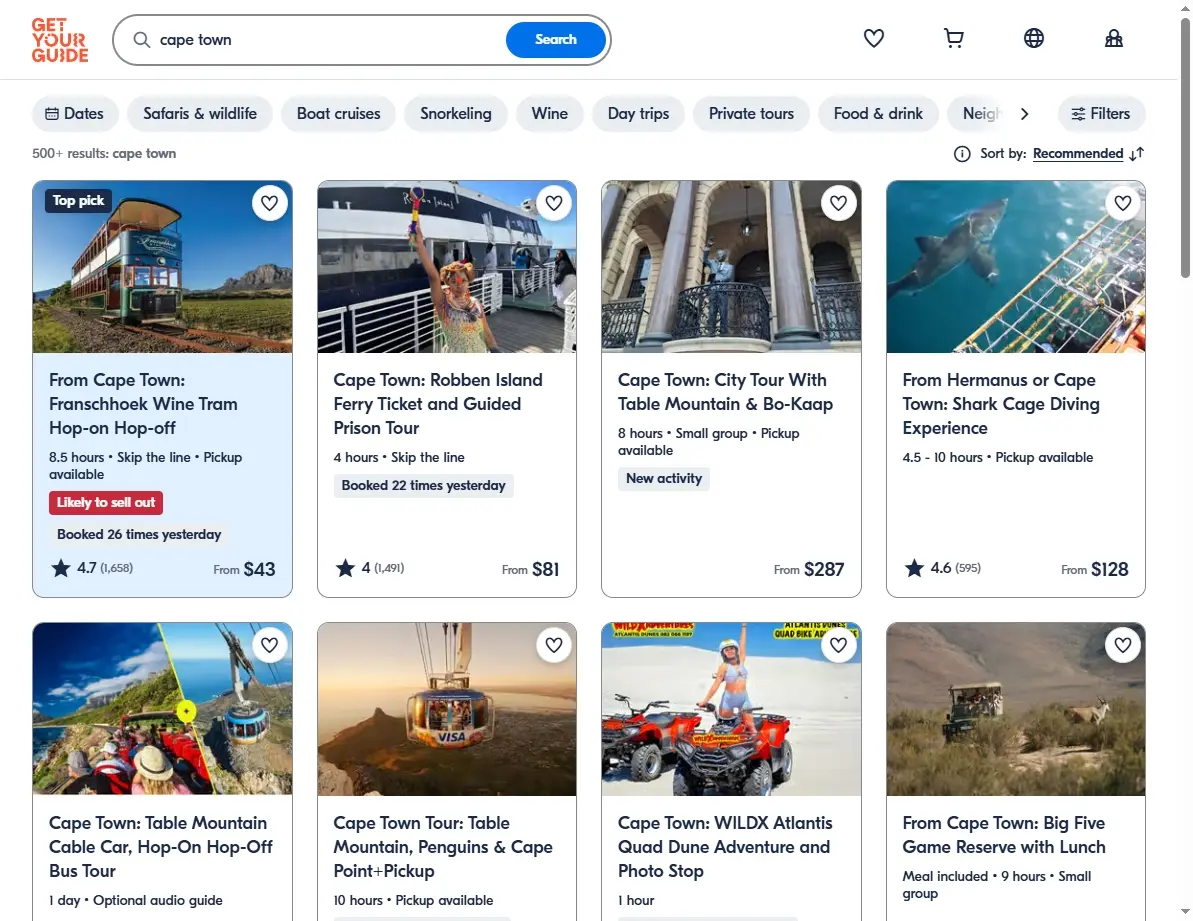Favorite the Table Mountain Cable Car tour
Viewport: 1193px width, 921px height.
click(269, 645)
